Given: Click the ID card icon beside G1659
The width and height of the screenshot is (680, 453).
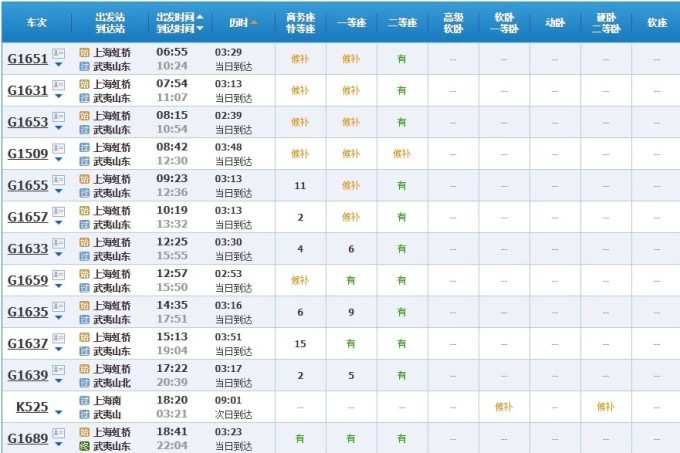Looking at the screenshot, I should 59,275.
